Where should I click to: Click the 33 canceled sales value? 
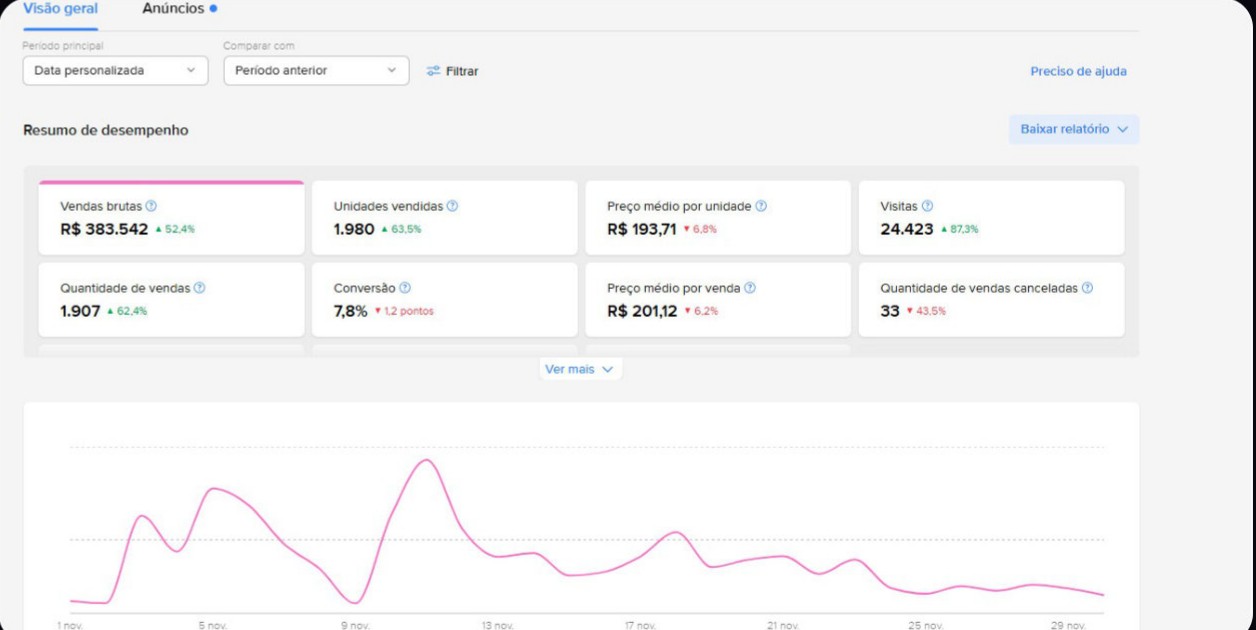[890, 311]
